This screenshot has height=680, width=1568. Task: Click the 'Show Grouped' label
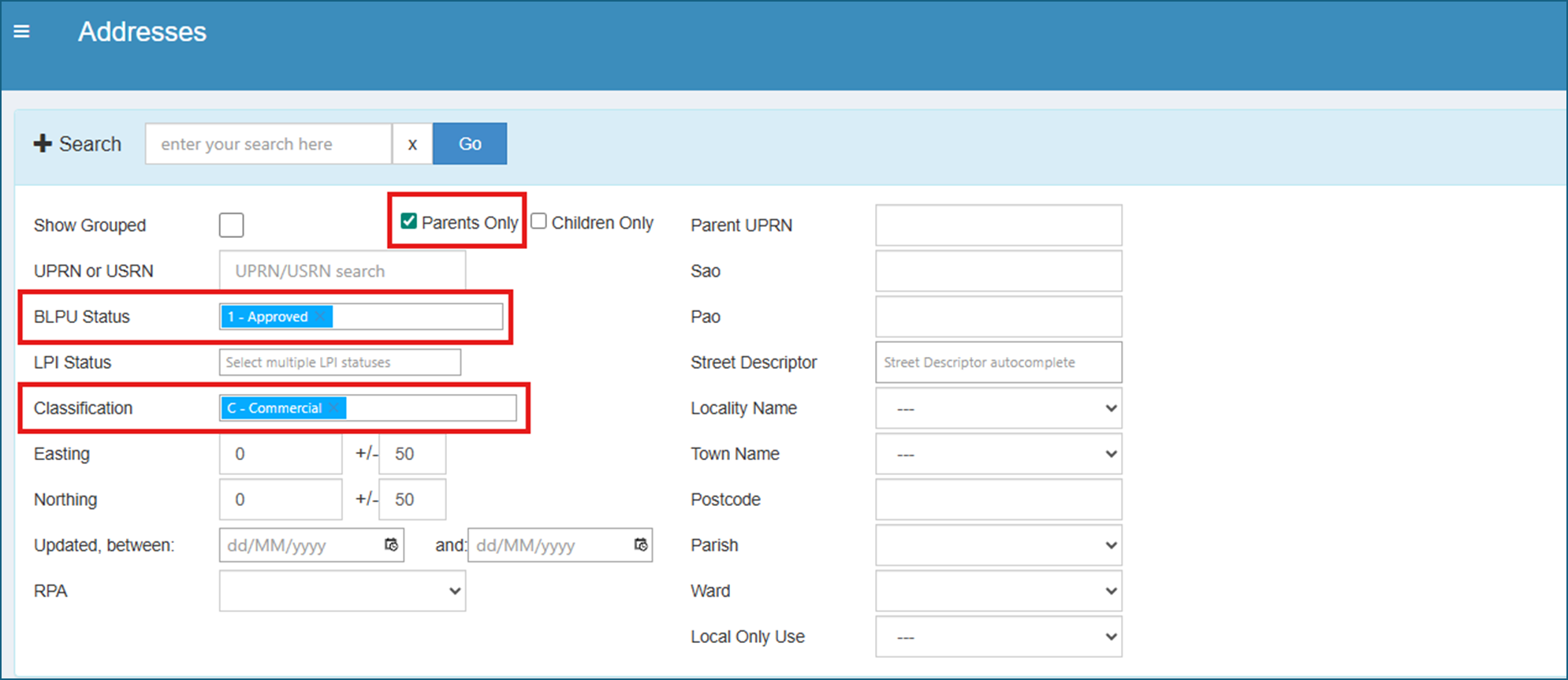[x=90, y=225]
